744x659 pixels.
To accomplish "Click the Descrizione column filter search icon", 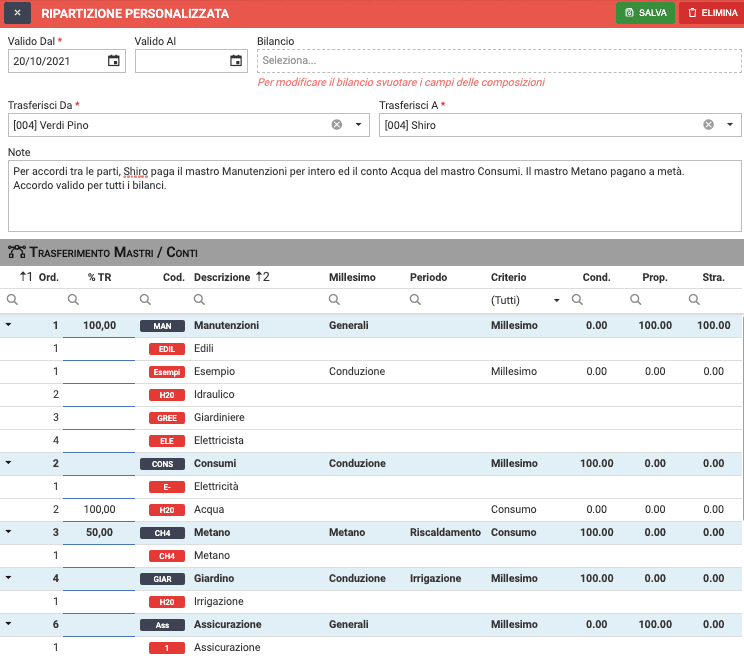I will coord(199,299).
